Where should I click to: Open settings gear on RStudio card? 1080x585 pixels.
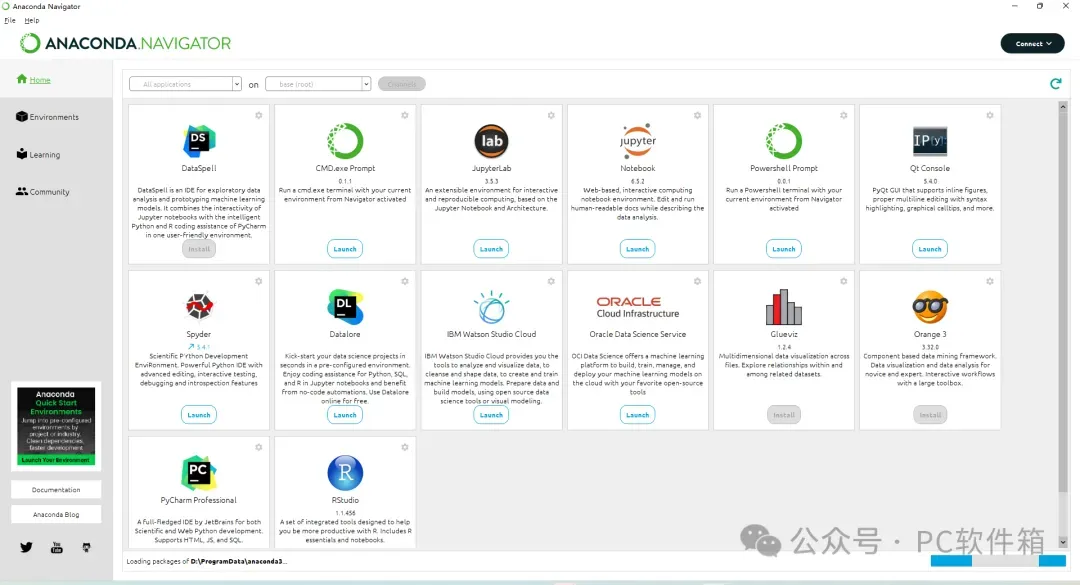point(405,447)
